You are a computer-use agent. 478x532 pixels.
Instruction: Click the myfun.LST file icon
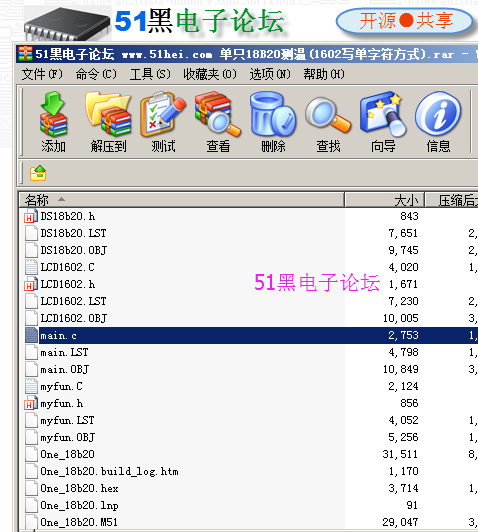(31, 420)
